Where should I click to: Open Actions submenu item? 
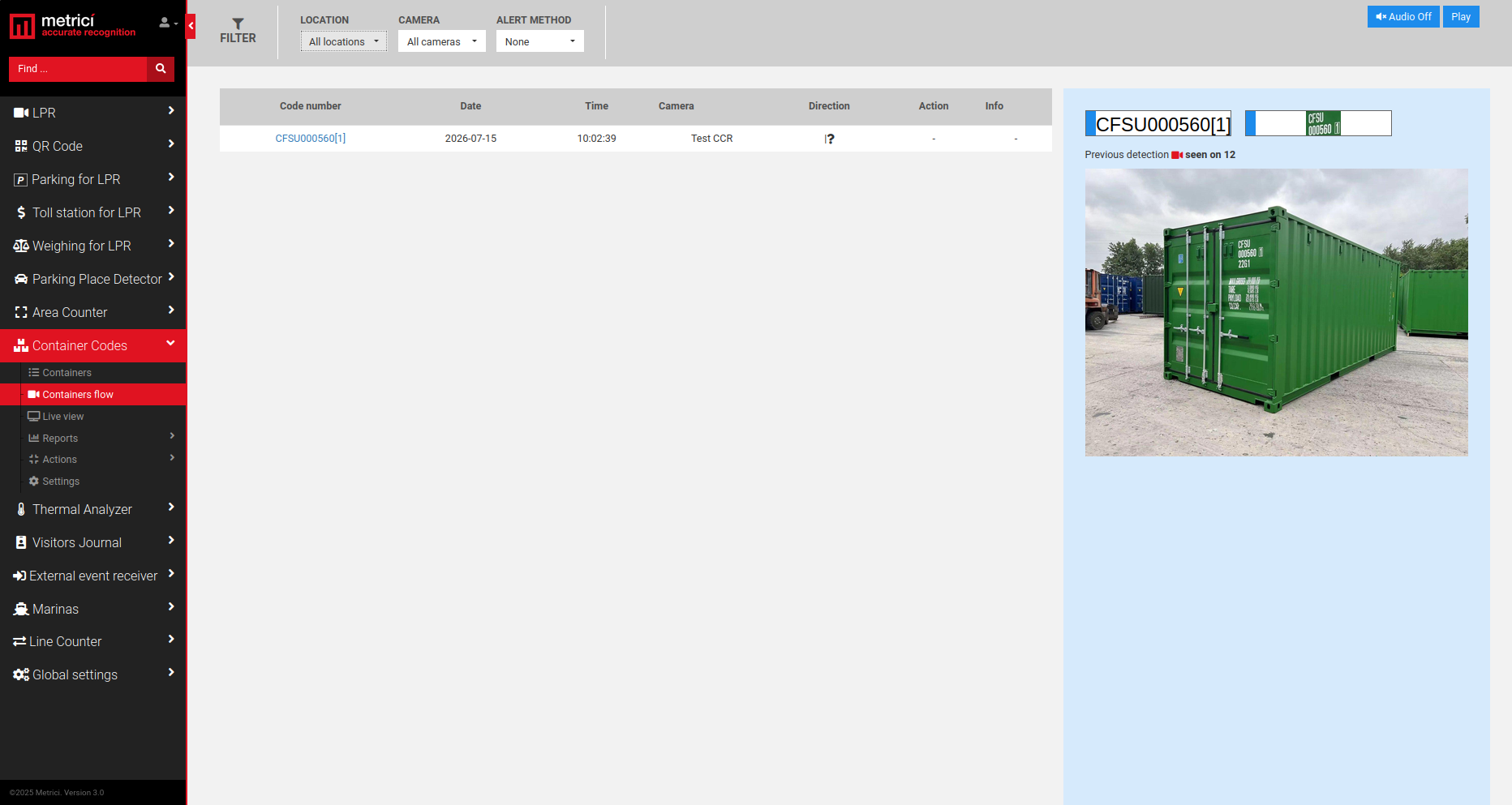click(60, 459)
